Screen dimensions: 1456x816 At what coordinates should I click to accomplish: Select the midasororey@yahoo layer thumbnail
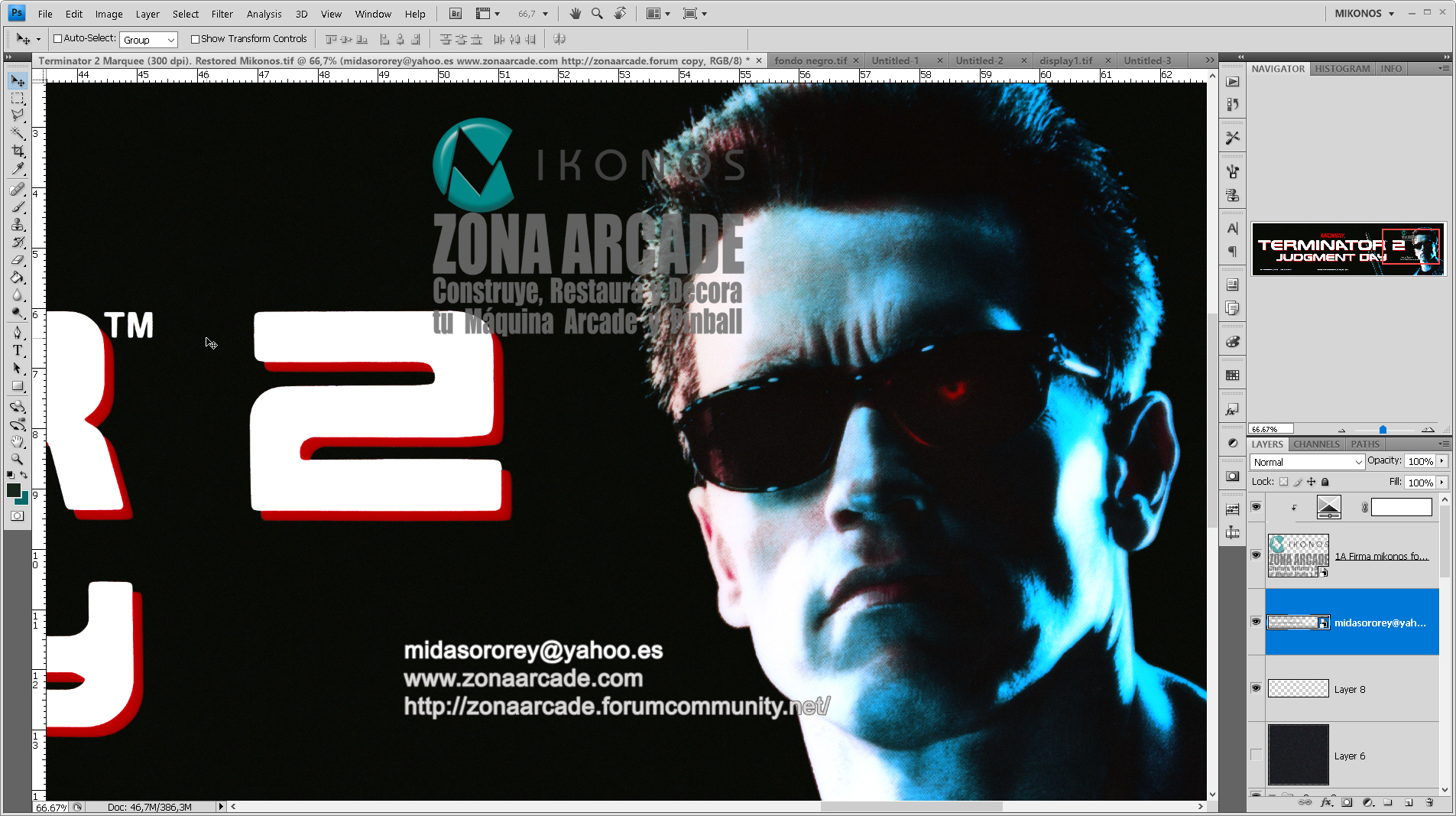coord(1298,622)
